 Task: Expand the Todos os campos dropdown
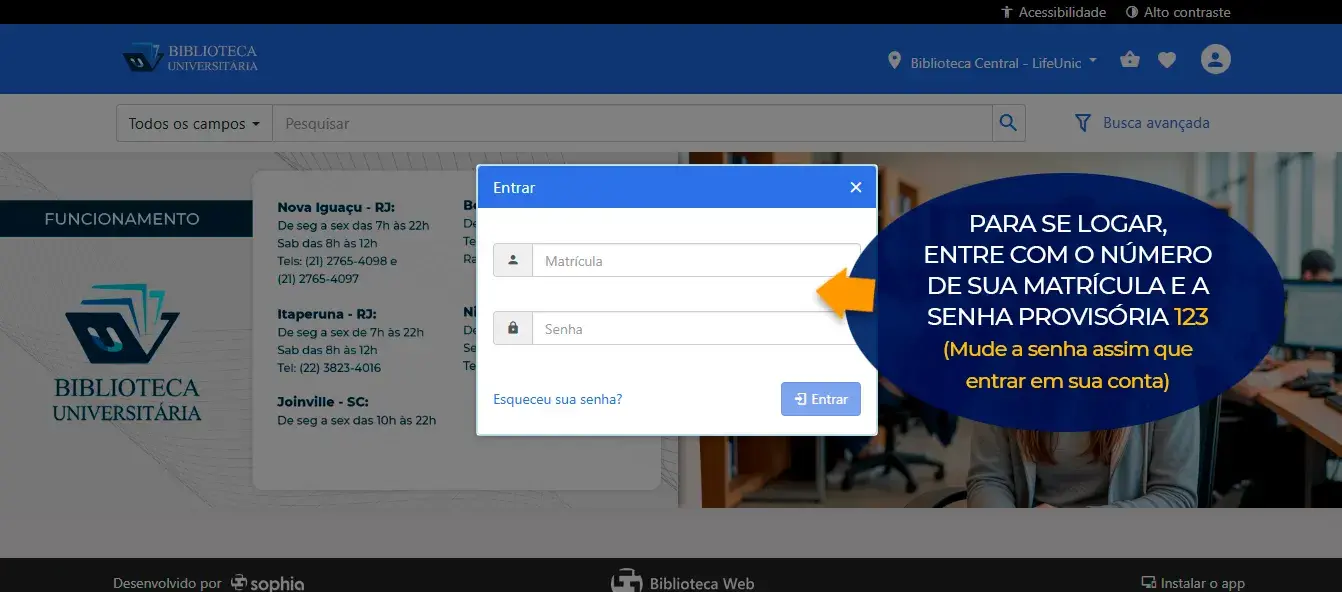[194, 124]
